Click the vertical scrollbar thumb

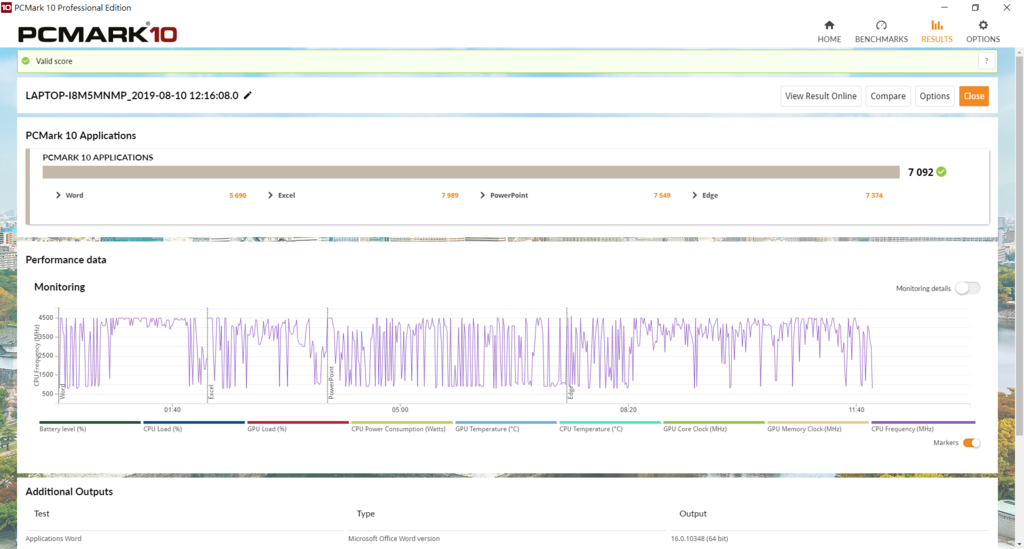[1019, 245]
